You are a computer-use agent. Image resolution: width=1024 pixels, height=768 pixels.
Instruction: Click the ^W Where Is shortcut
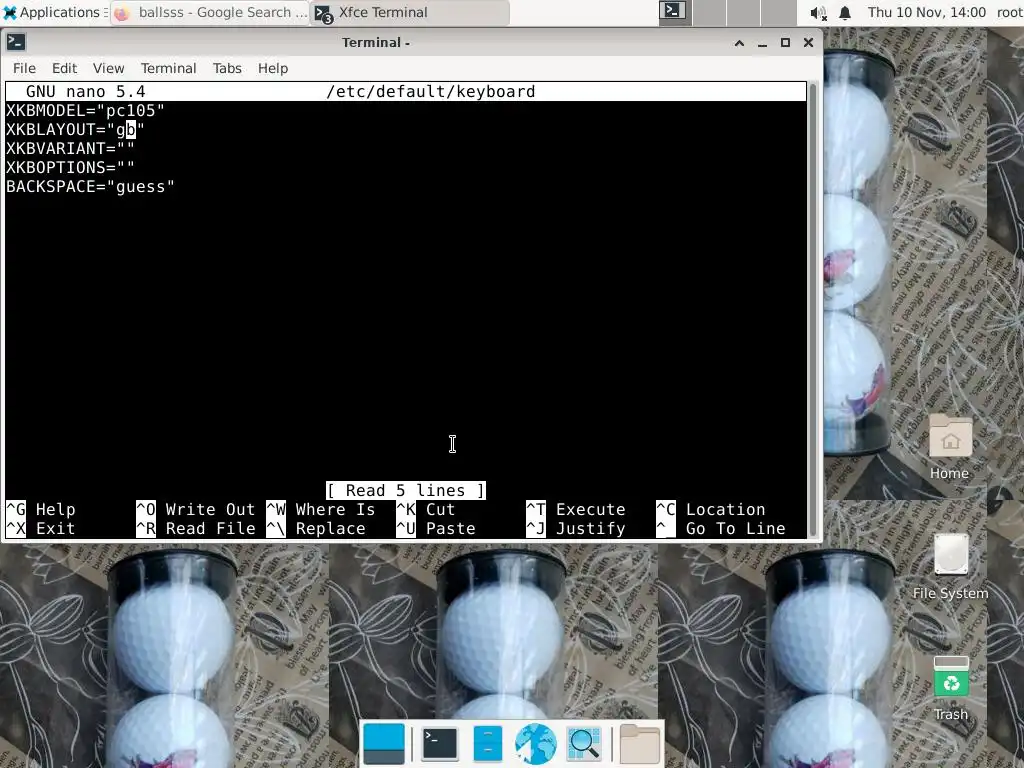click(321, 509)
